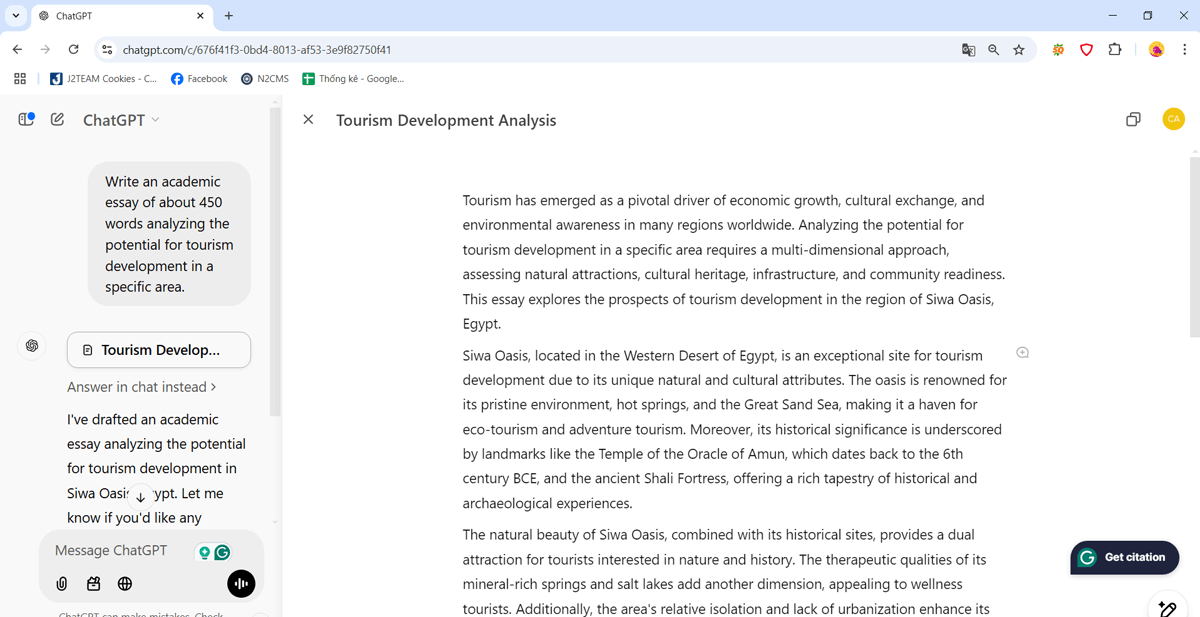Open the Facebook bookmark
The height and width of the screenshot is (617, 1200).
[199, 79]
